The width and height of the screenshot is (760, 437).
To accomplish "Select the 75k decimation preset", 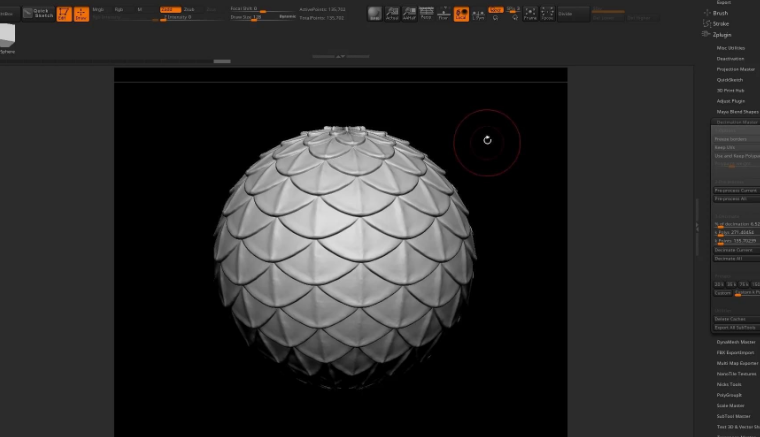I will 744,284.
